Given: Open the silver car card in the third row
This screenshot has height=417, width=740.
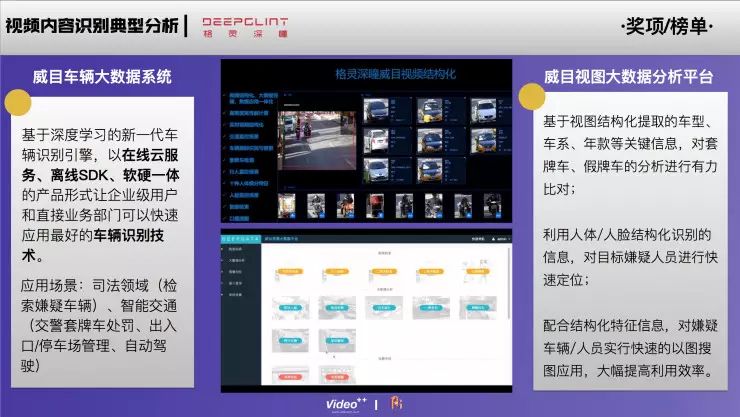Looking at the screenshot, I should 387,170.
